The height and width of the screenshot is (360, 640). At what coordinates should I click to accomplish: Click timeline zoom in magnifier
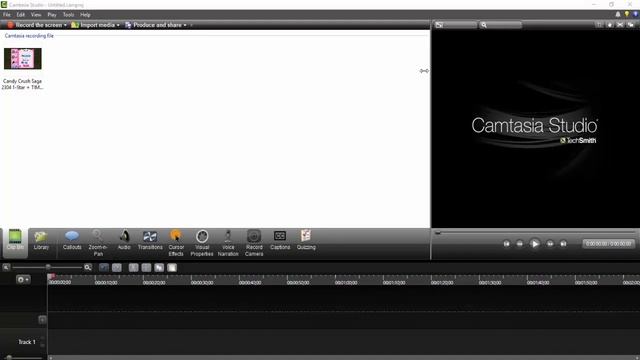coord(88,267)
